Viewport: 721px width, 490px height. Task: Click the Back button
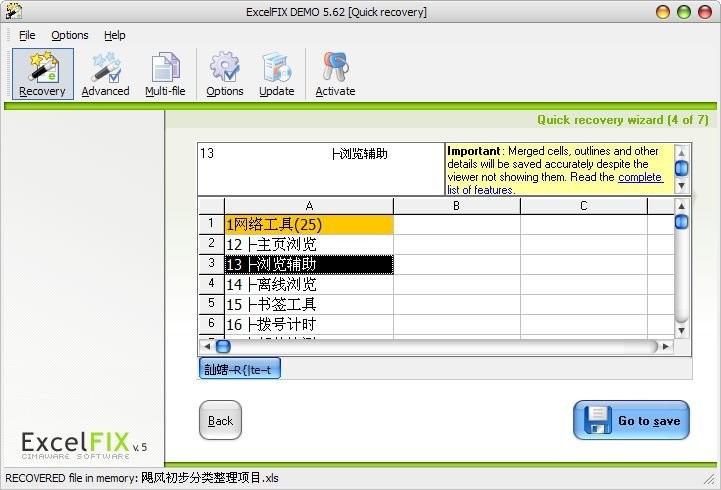(220, 420)
